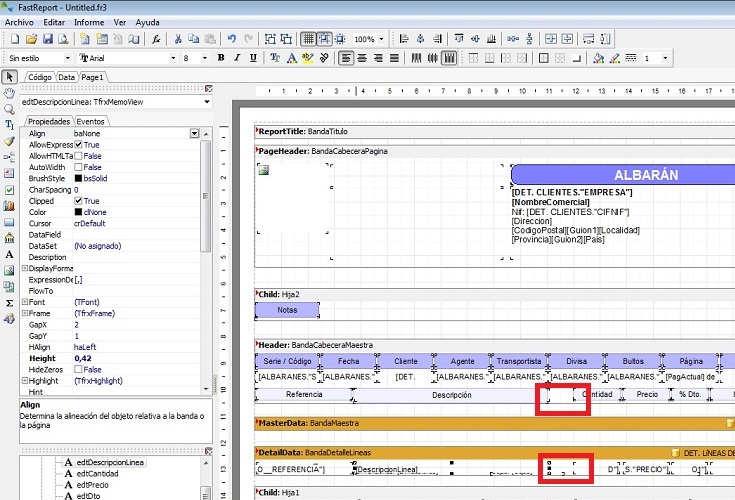
Task: Open the font name Arial dropdown
Action: coord(171,59)
